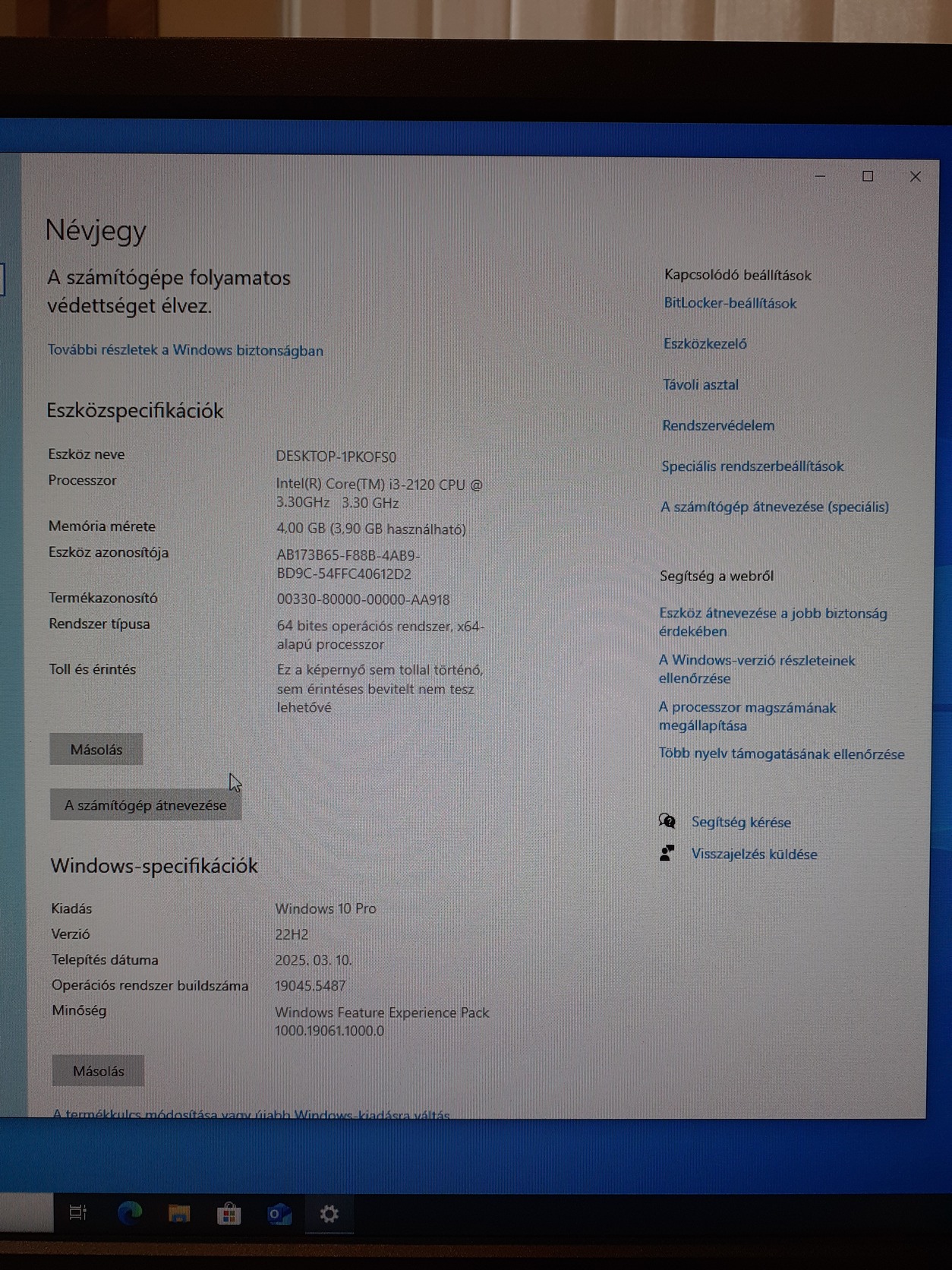Select the Settings gear on the taskbar
Screen dimensions: 952x1270
329,1214
